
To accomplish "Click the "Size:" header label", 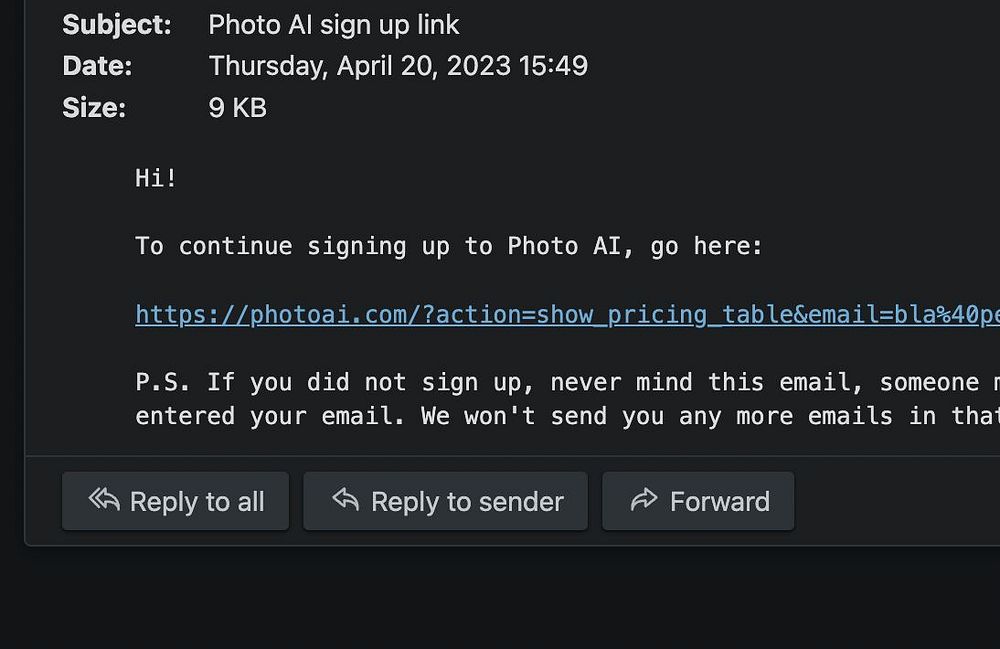I will (94, 108).
